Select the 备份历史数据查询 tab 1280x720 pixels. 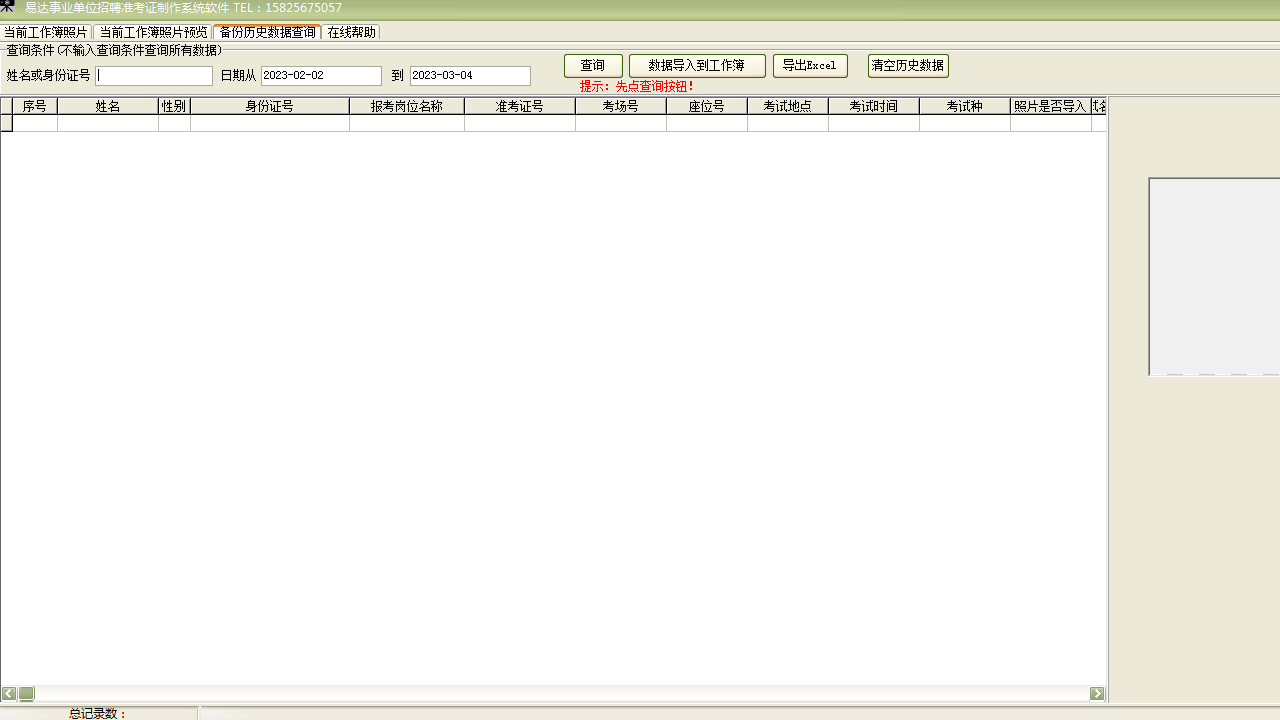point(267,32)
